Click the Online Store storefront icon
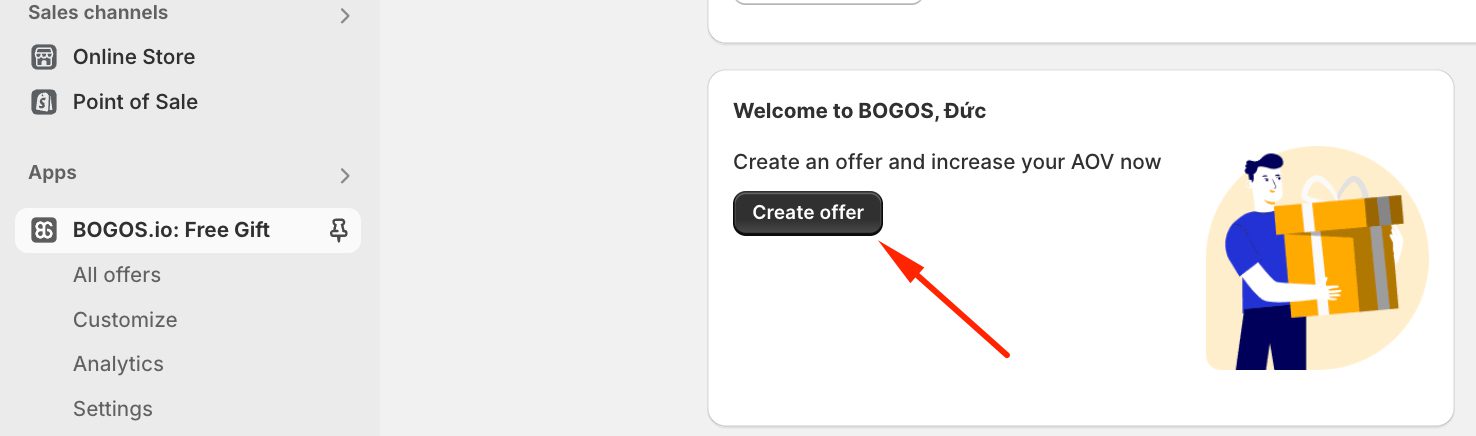 44,57
